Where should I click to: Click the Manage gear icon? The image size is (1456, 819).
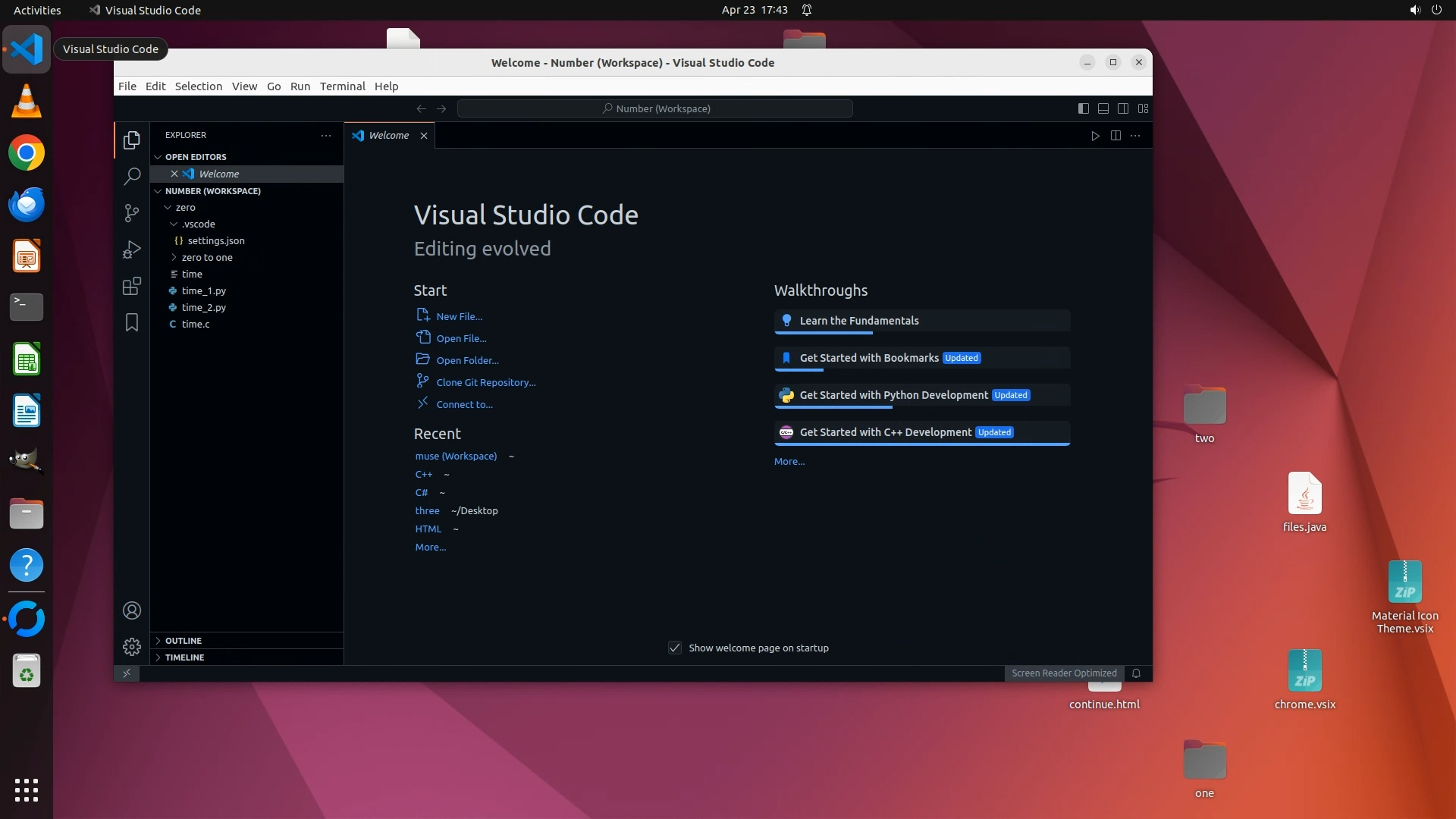point(132,646)
